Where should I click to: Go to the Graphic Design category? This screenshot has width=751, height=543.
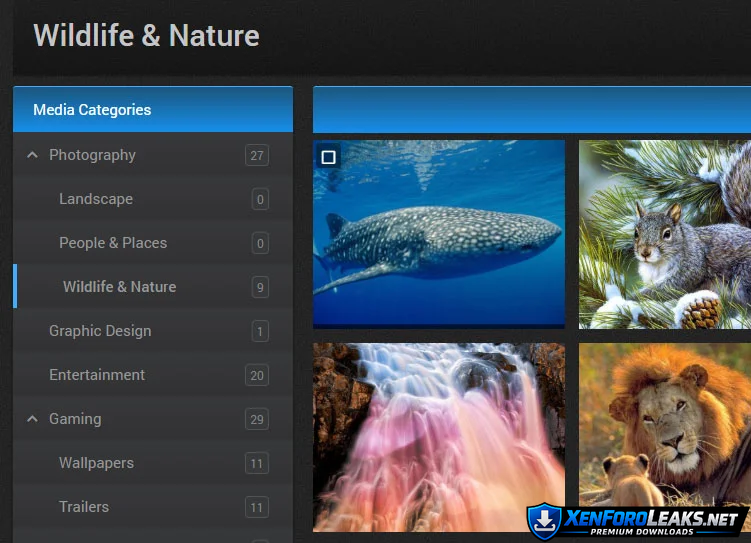click(100, 331)
